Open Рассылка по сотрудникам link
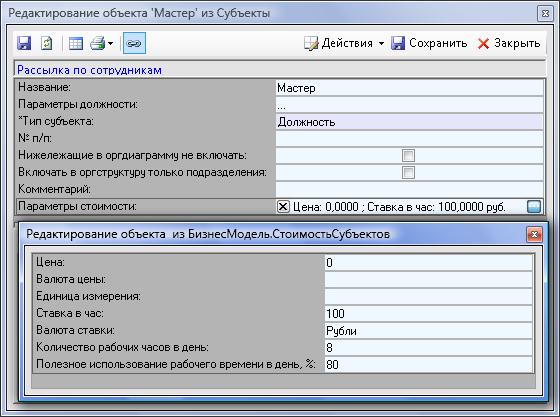Screen dimensions: 560x417 (89, 70)
